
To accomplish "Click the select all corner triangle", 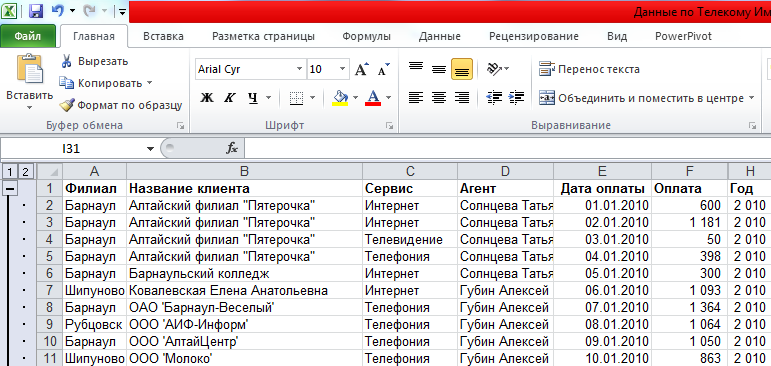I will pos(50,172).
